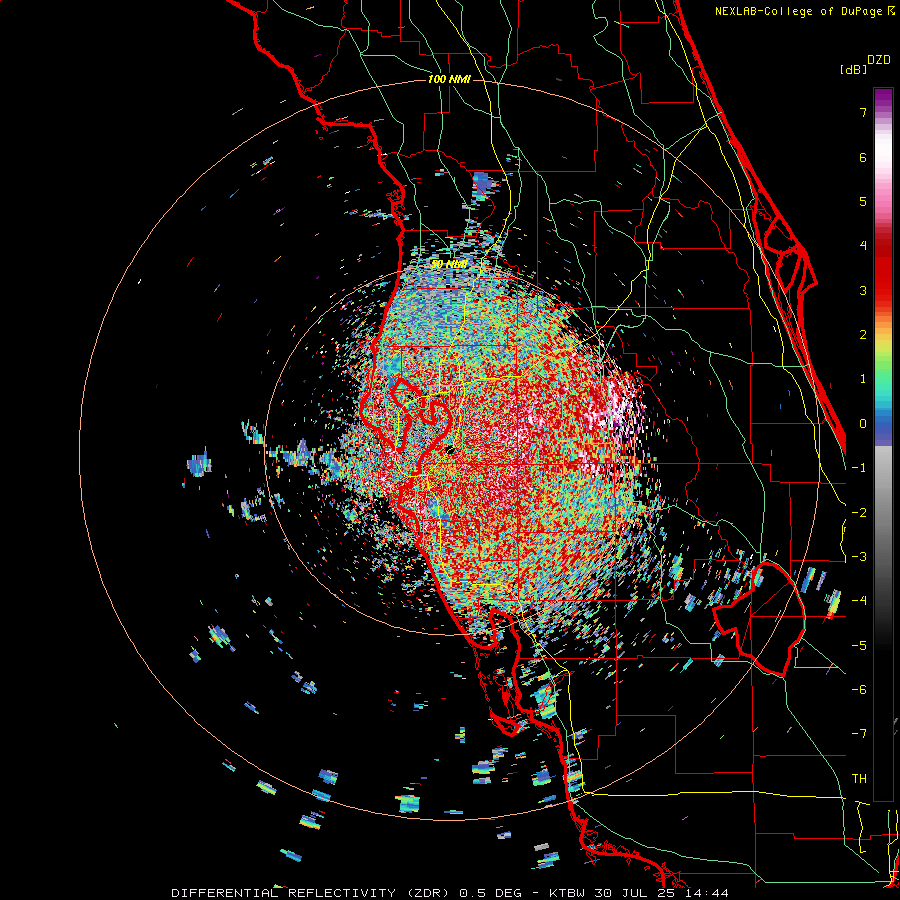Image resolution: width=900 pixels, height=900 pixels.
Task: Click the DIFFERENTIAL REFLECTIVITY (ZDR) caption text
Action: 312,893
